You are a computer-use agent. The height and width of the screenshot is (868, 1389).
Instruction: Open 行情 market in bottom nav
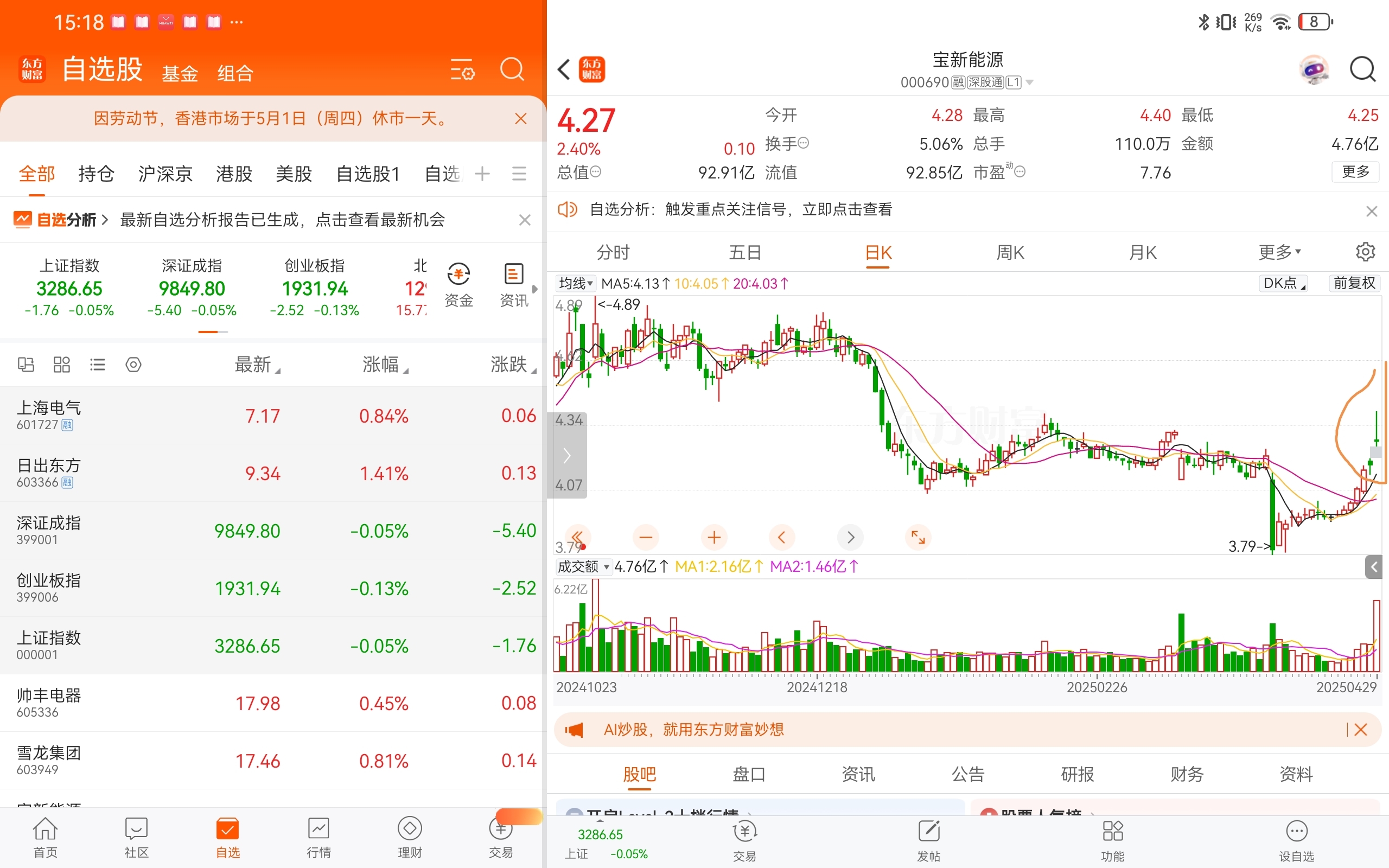318,838
